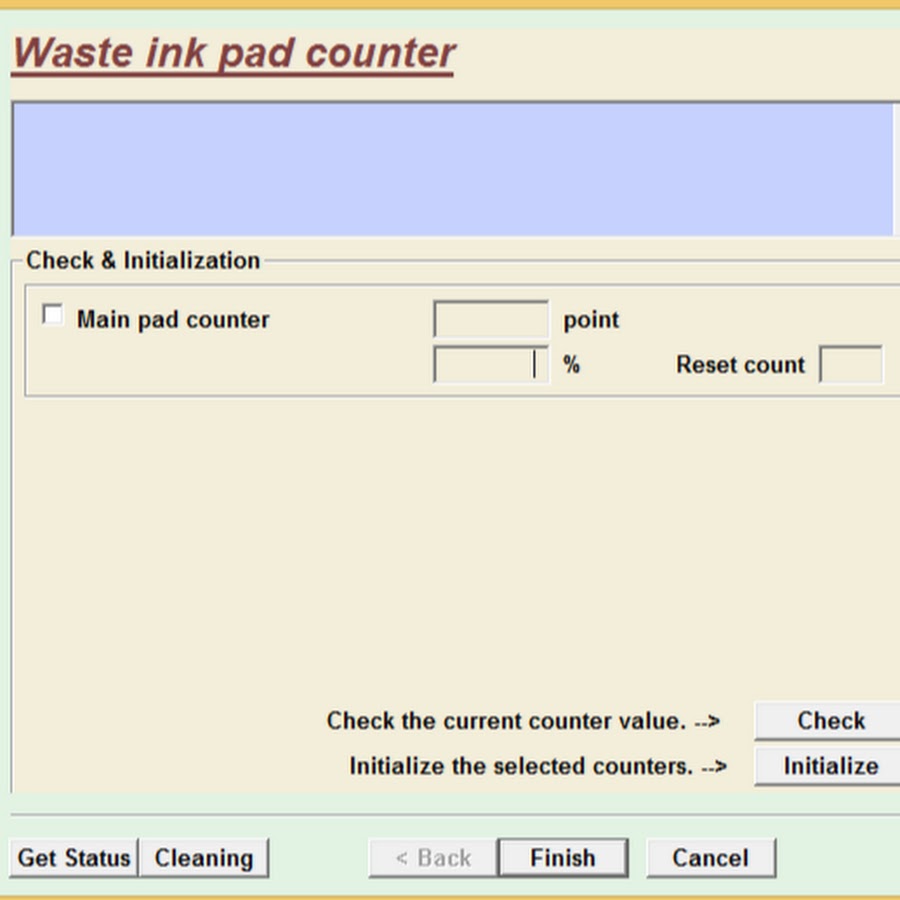The height and width of the screenshot is (900, 900).
Task: Click inside the blue information panel
Action: pos(452,169)
